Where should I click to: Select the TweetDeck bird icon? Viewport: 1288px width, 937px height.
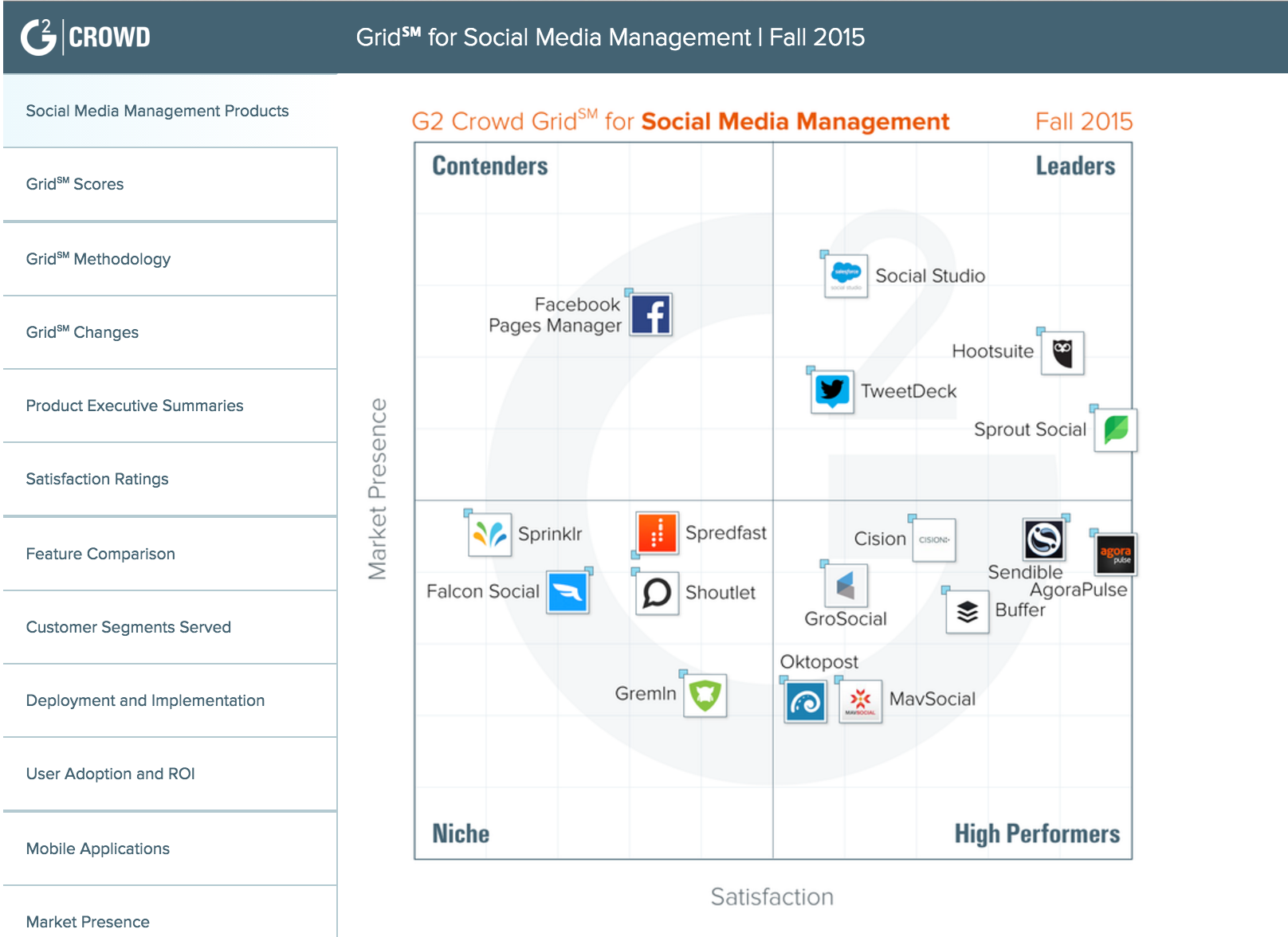tap(833, 391)
